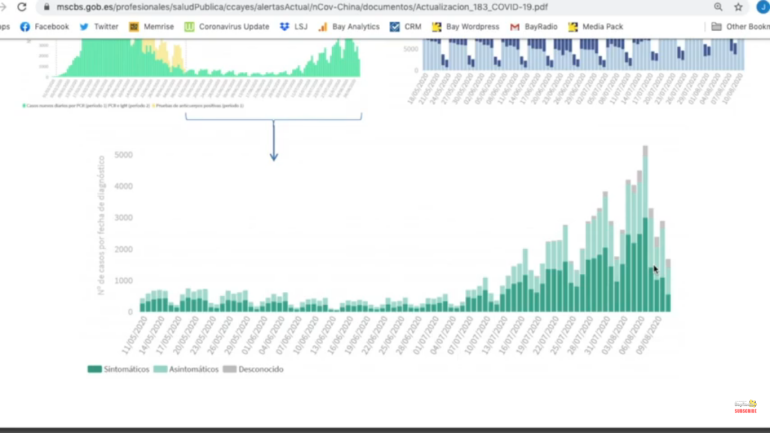Click the address bar URL field
Image resolution: width=770 pixels, height=433 pixels.
[x=300, y=7]
